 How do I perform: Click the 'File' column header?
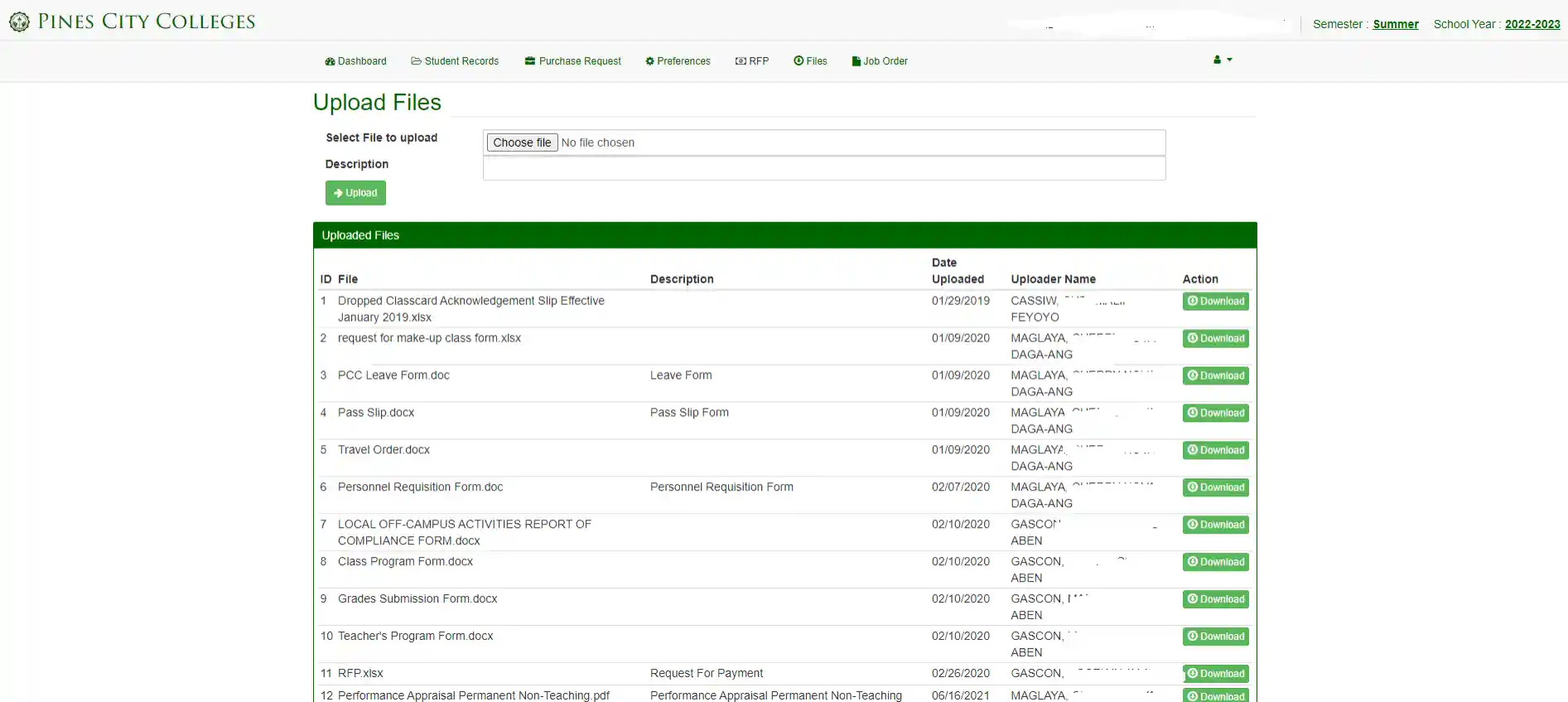pyautogui.click(x=348, y=279)
